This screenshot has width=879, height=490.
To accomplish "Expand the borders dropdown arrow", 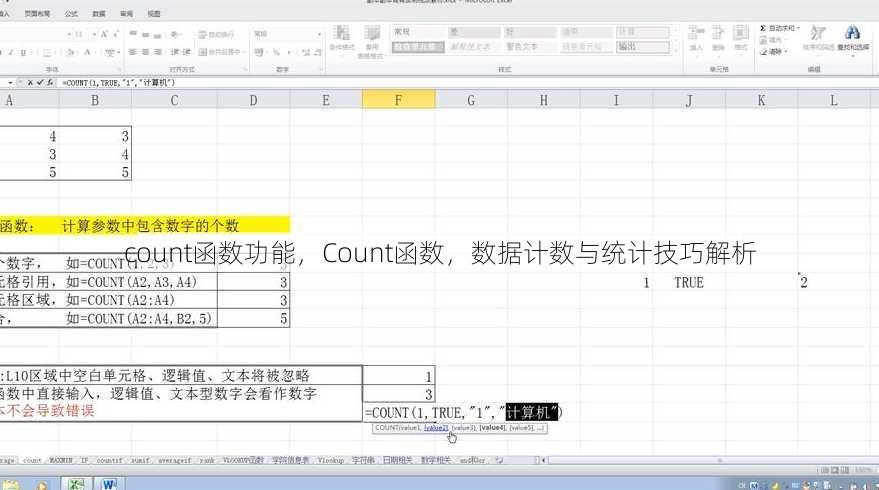I will click(56, 53).
